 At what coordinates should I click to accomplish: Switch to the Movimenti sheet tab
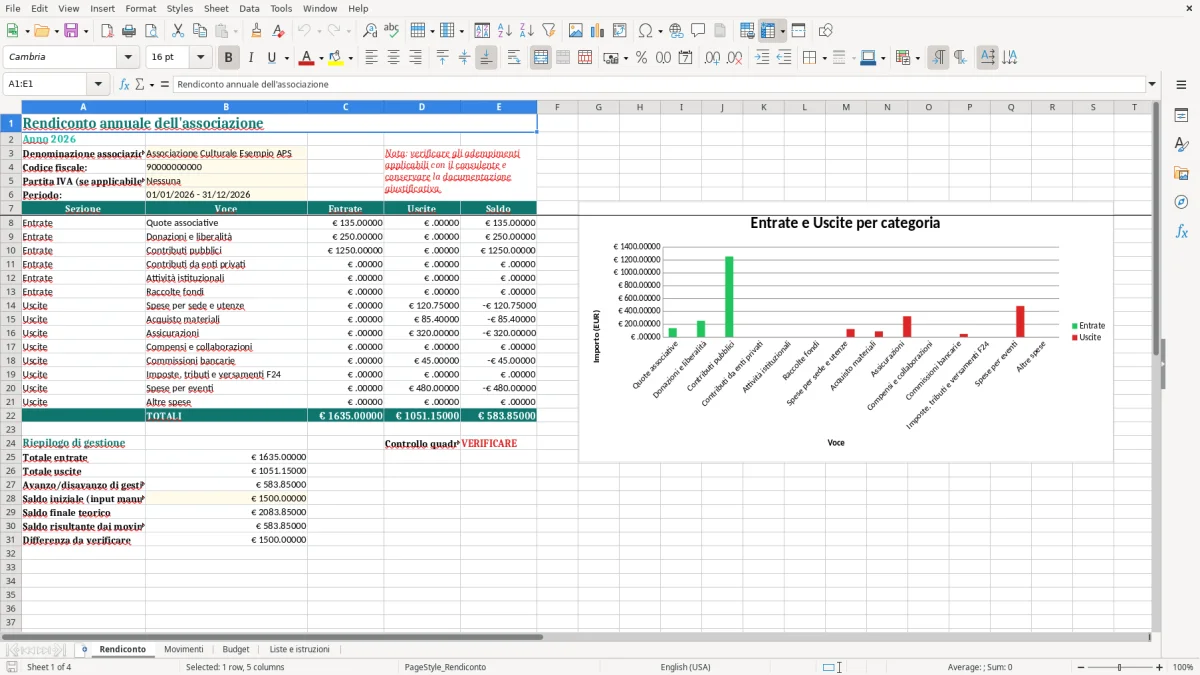[183, 650]
